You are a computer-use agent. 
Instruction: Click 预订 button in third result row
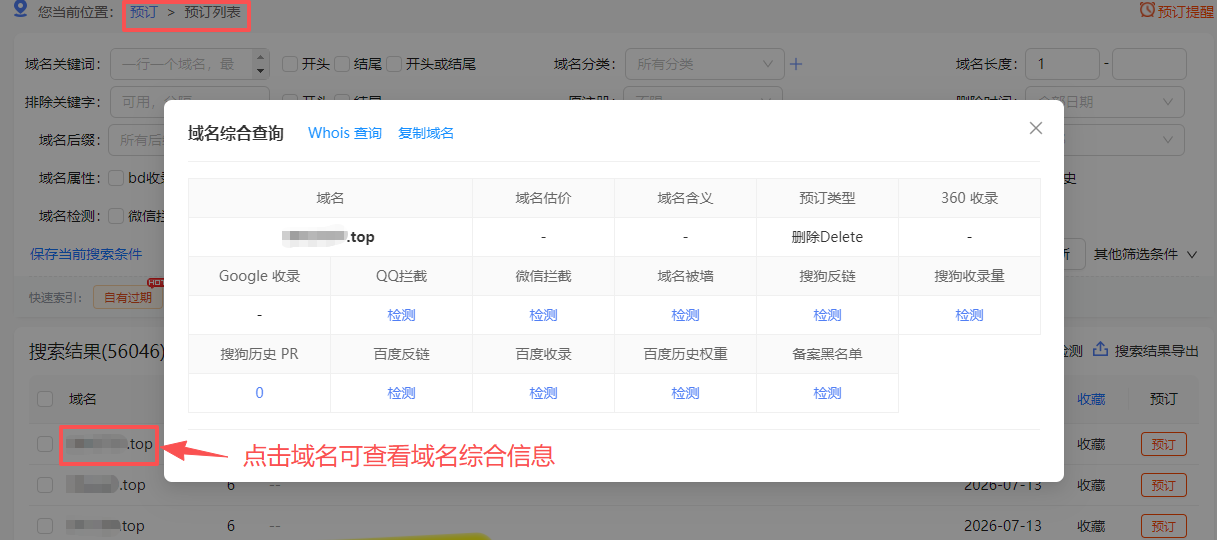[1163, 526]
